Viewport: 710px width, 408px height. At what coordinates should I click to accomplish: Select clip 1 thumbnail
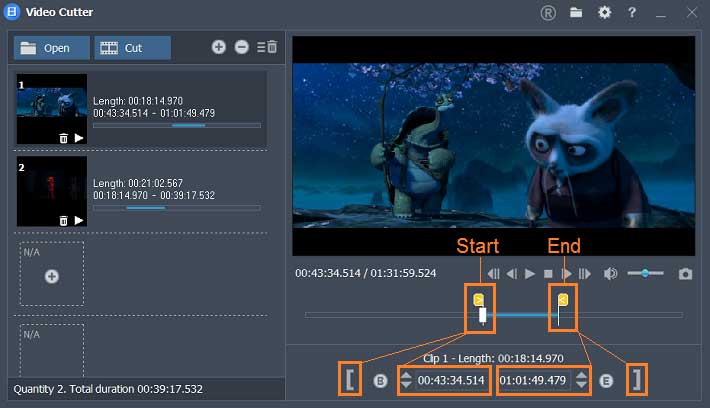click(52, 109)
